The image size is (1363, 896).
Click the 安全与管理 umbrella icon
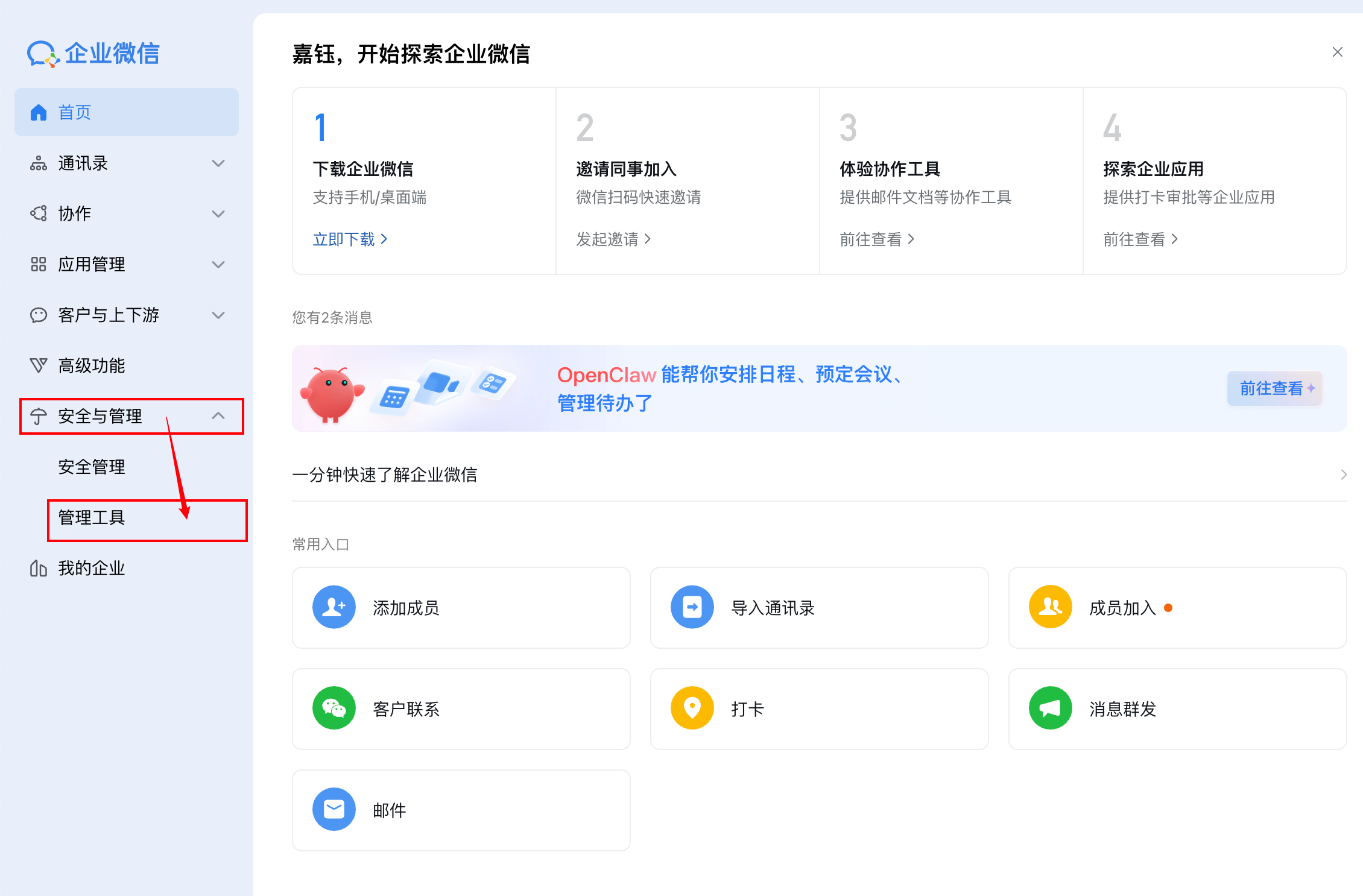[x=37, y=416]
